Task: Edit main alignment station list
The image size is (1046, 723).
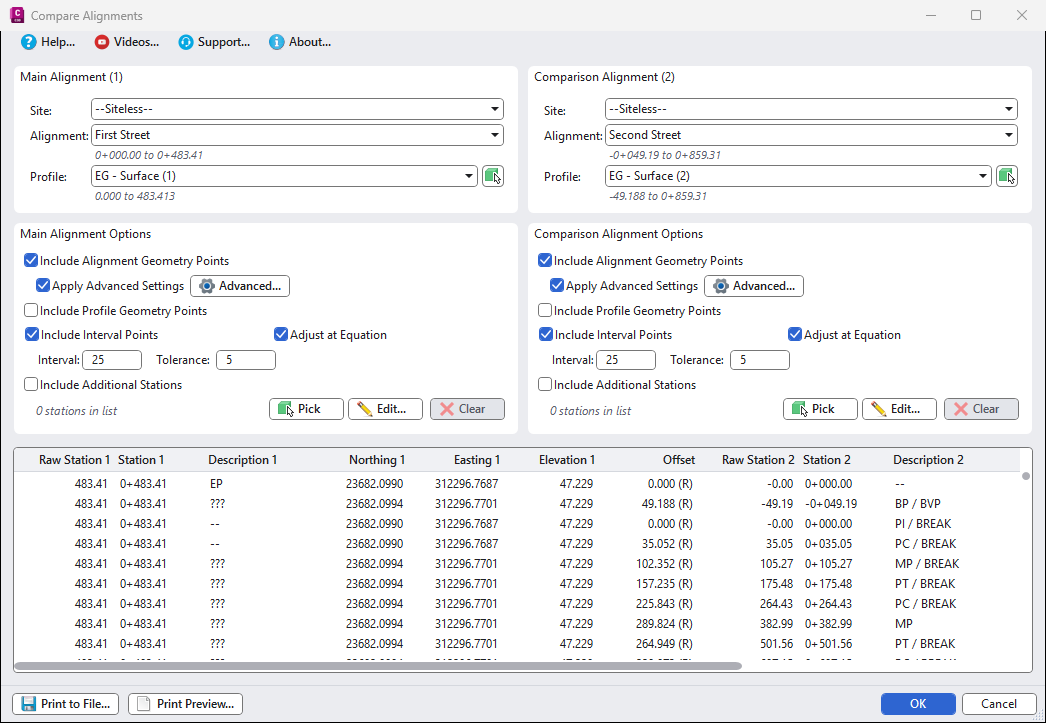Action: tap(386, 409)
